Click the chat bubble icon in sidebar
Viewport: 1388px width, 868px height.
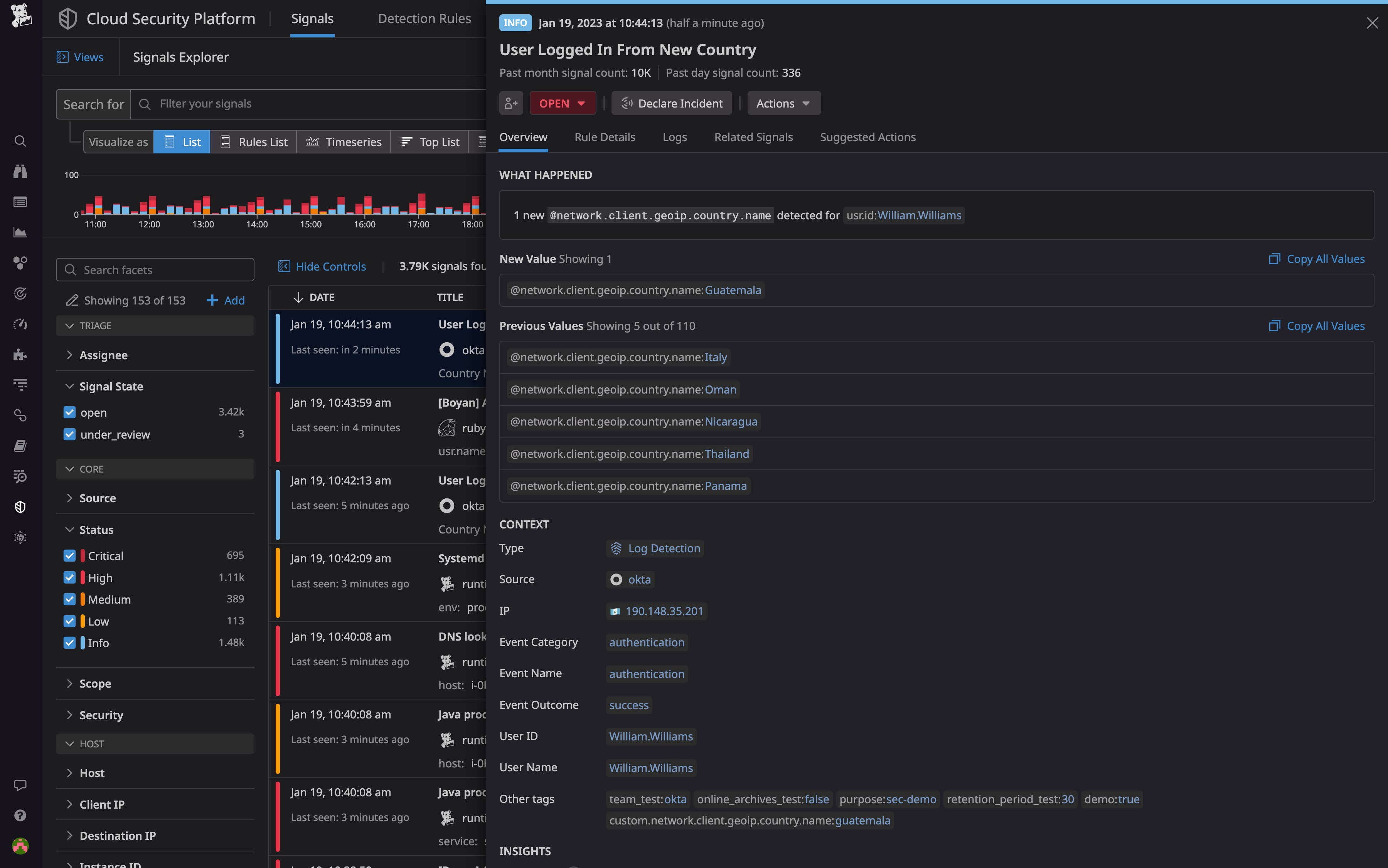(20, 785)
